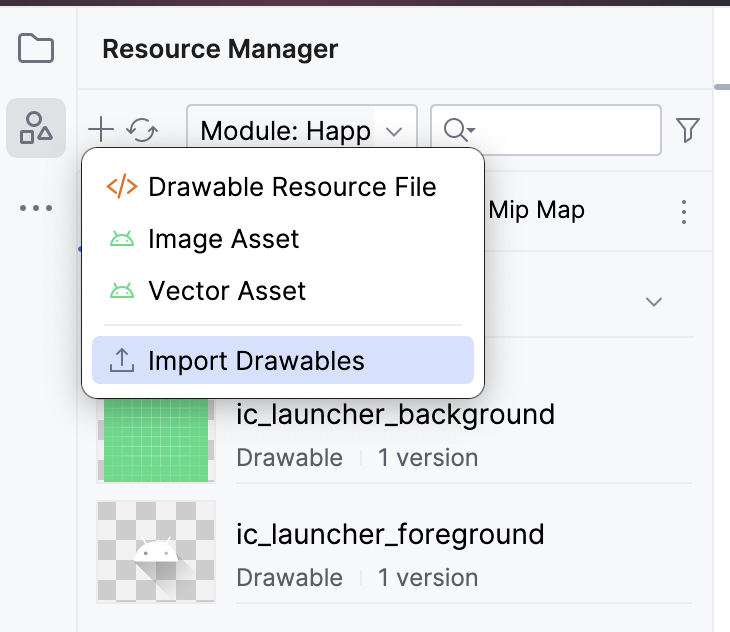Switch to the Mip Map tab
The height and width of the screenshot is (632, 730).
(x=537, y=211)
